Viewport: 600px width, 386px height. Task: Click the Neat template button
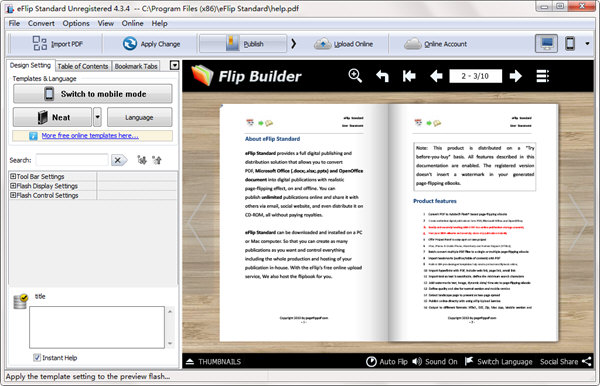coord(52,117)
